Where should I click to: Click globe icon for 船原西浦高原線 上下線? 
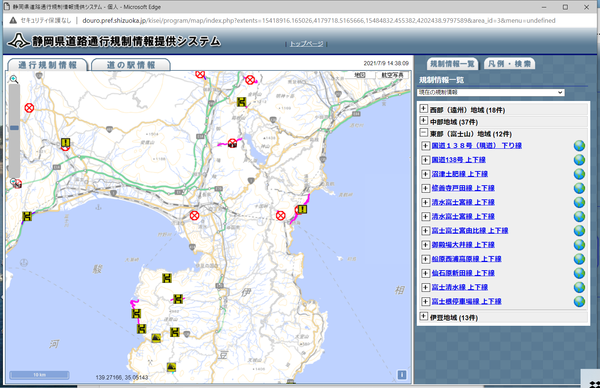coord(579,259)
